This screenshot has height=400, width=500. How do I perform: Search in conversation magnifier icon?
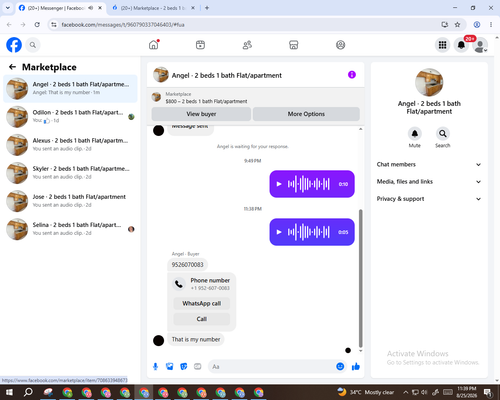click(x=443, y=134)
